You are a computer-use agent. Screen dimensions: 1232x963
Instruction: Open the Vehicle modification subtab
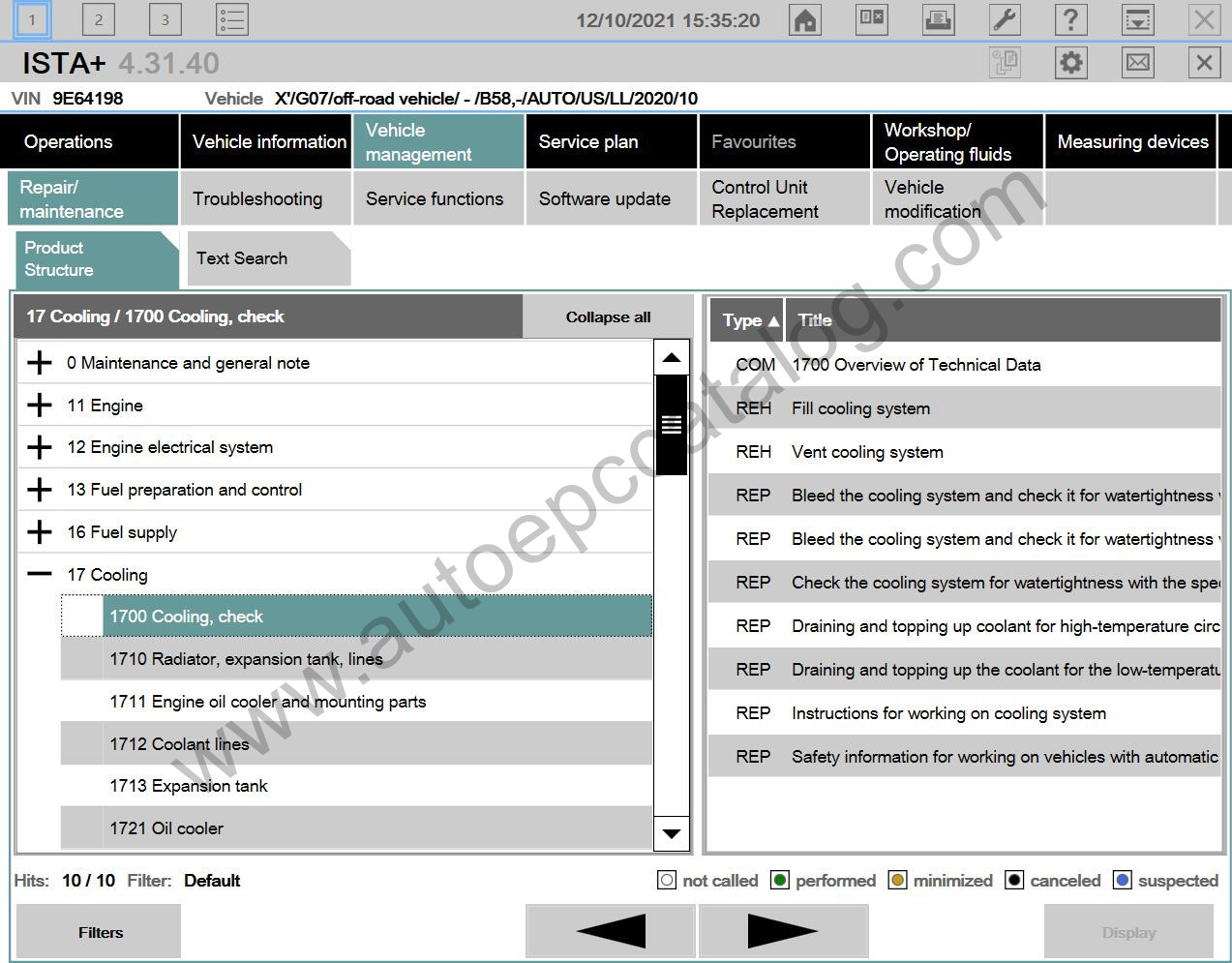(x=958, y=198)
